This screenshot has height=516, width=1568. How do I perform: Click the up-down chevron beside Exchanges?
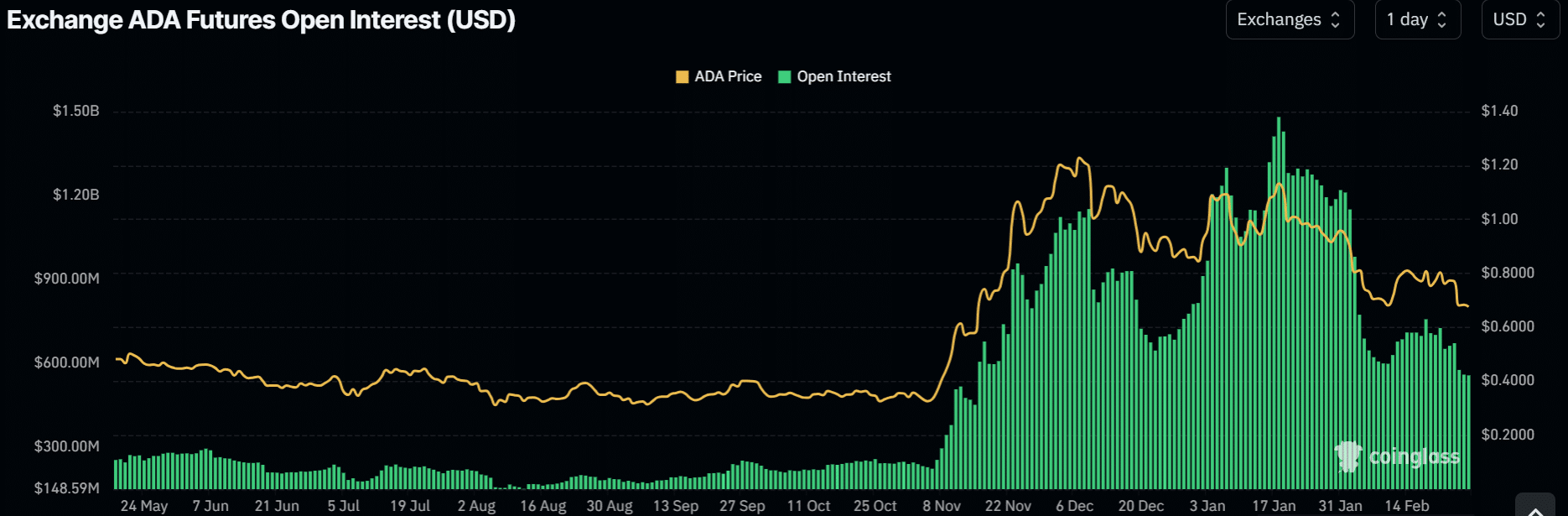point(1336,20)
